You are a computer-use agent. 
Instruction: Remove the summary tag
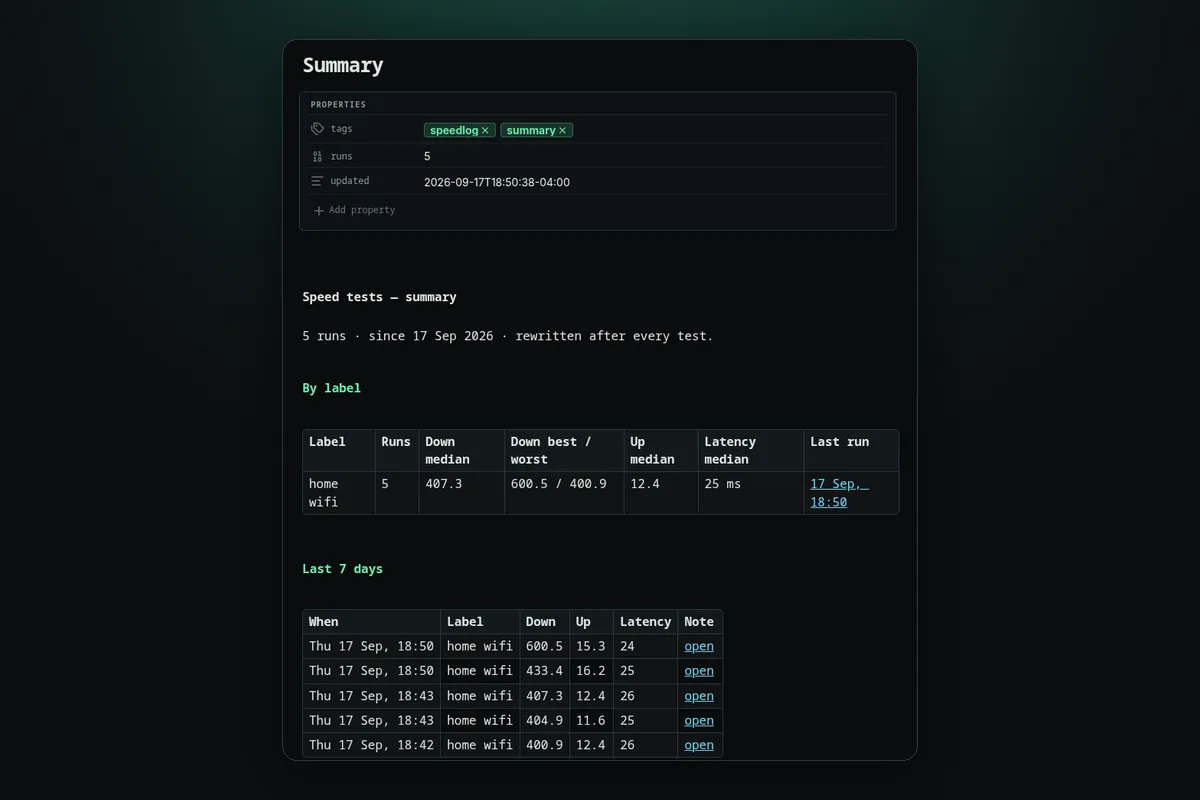(562, 130)
